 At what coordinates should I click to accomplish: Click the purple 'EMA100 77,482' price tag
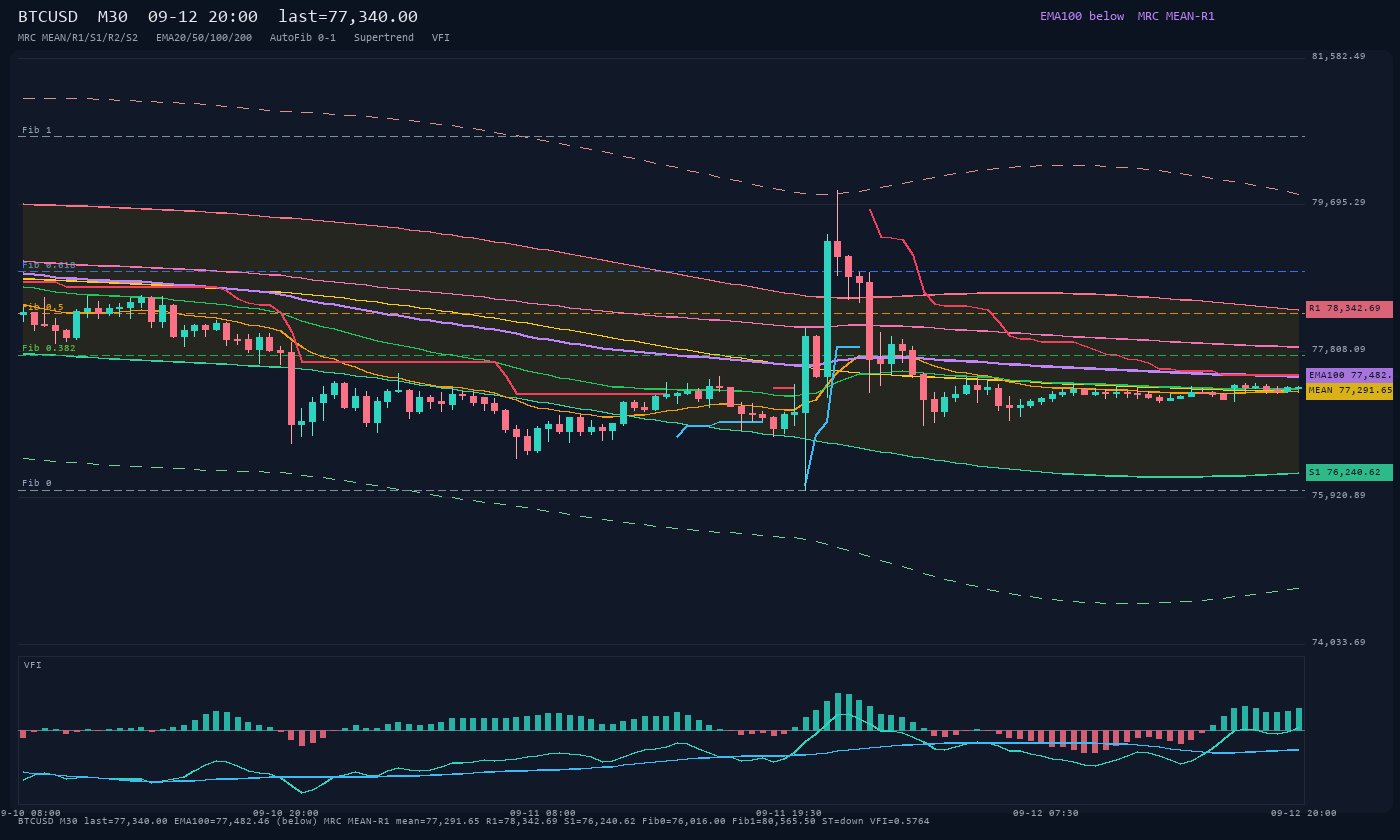(x=1349, y=375)
